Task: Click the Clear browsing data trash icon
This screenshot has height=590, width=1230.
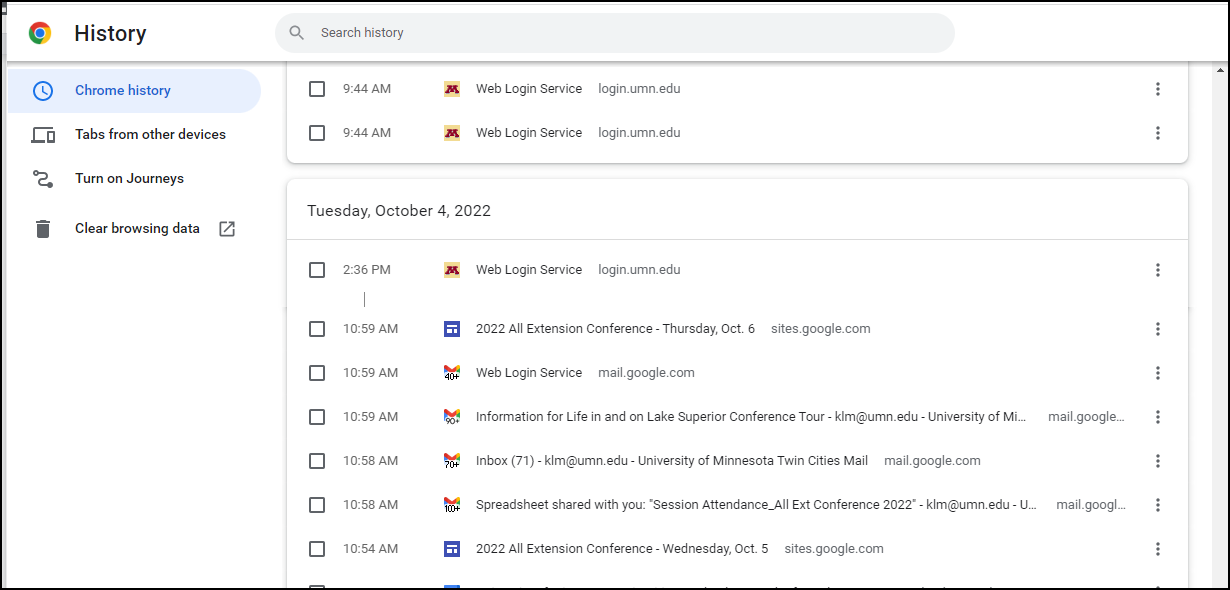Action: pyautogui.click(x=42, y=229)
